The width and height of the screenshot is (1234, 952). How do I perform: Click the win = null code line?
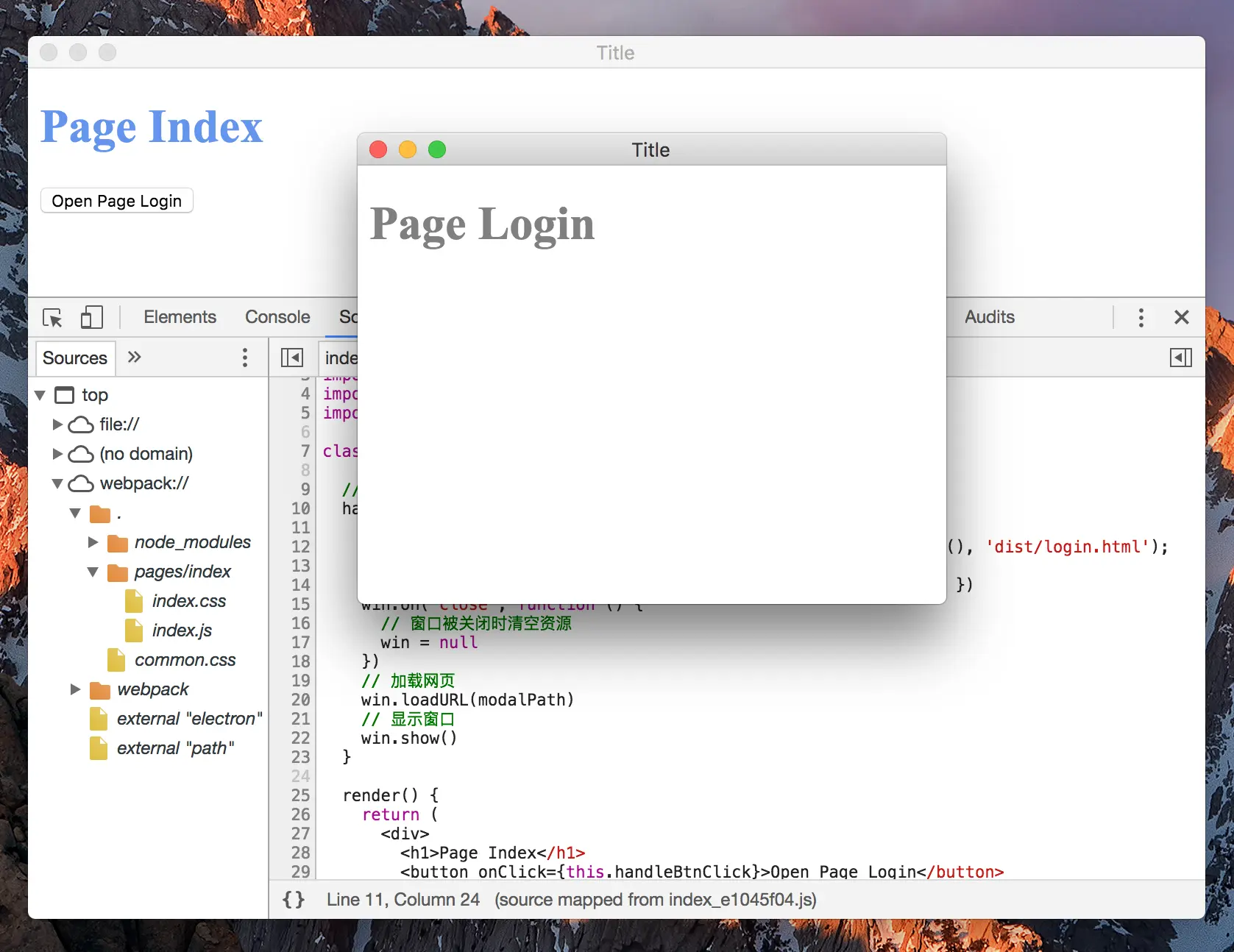429,642
